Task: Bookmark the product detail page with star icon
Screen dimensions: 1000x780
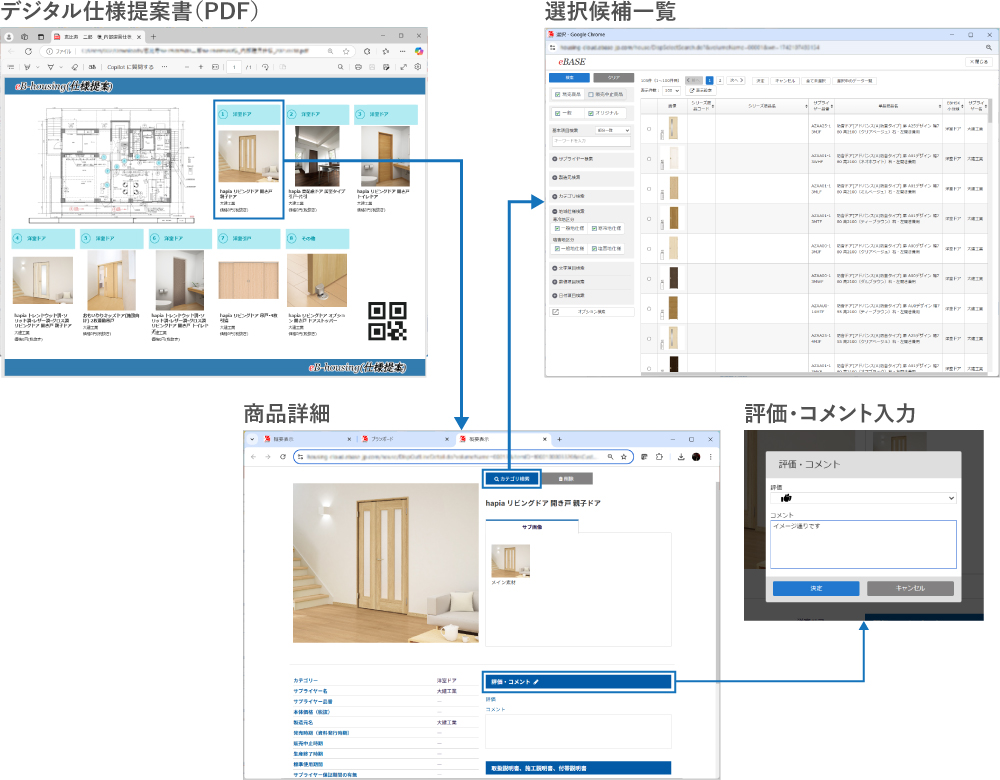Action: pyautogui.click(x=625, y=456)
